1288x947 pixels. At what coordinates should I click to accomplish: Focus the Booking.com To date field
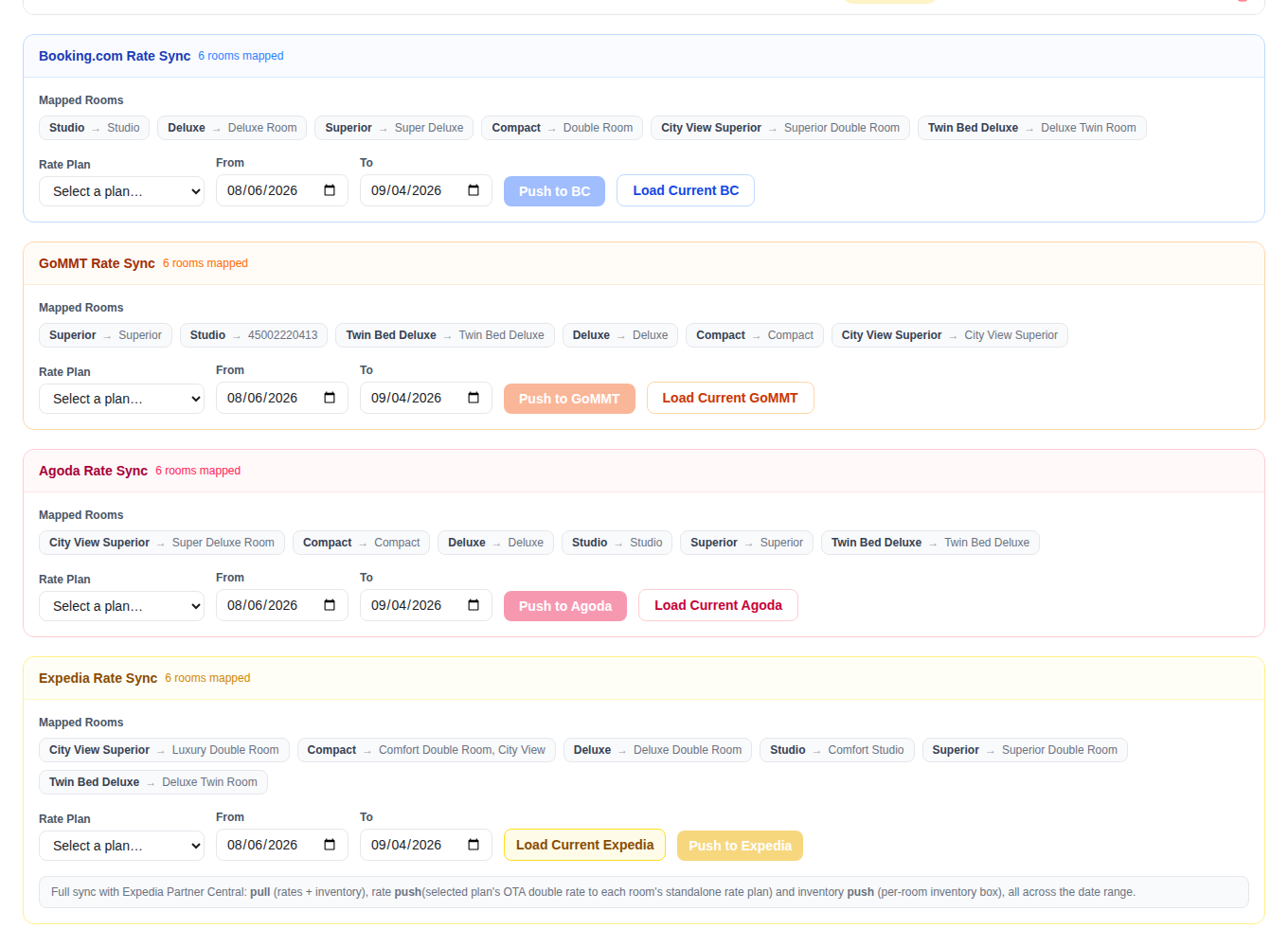coord(426,190)
